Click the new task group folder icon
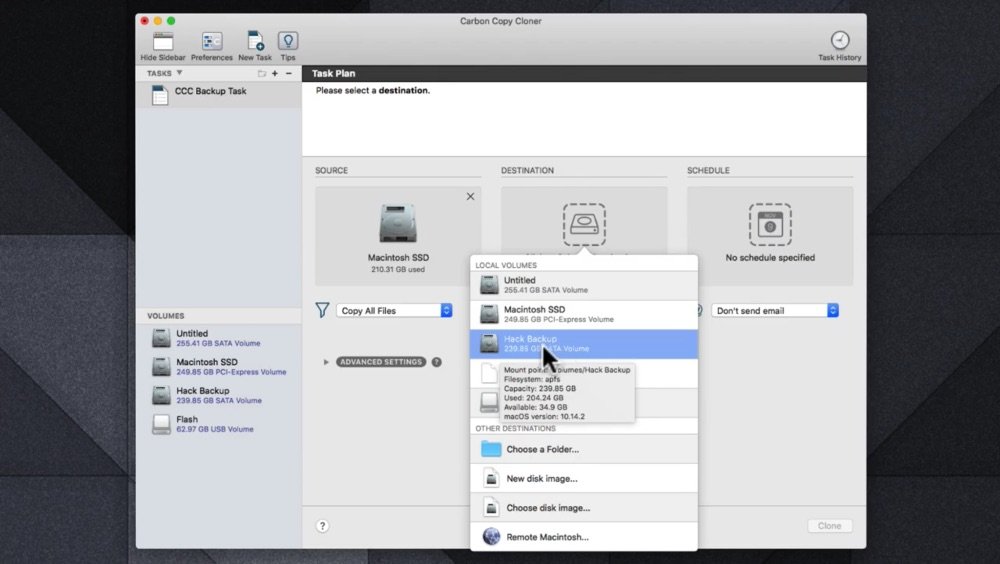This screenshot has height=564, width=1000. [x=261, y=74]
